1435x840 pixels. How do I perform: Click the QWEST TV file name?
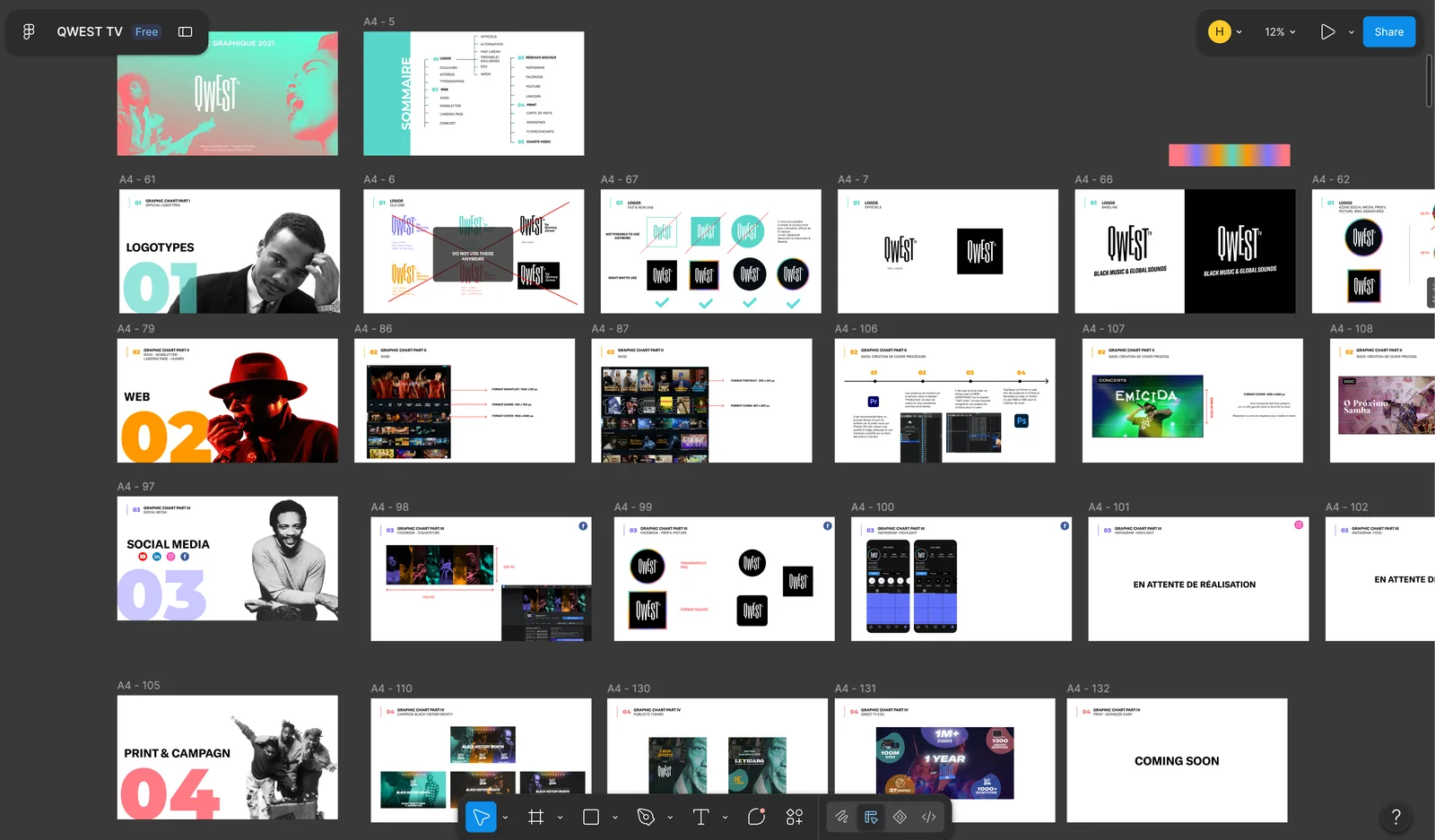[x=90, y=32]
